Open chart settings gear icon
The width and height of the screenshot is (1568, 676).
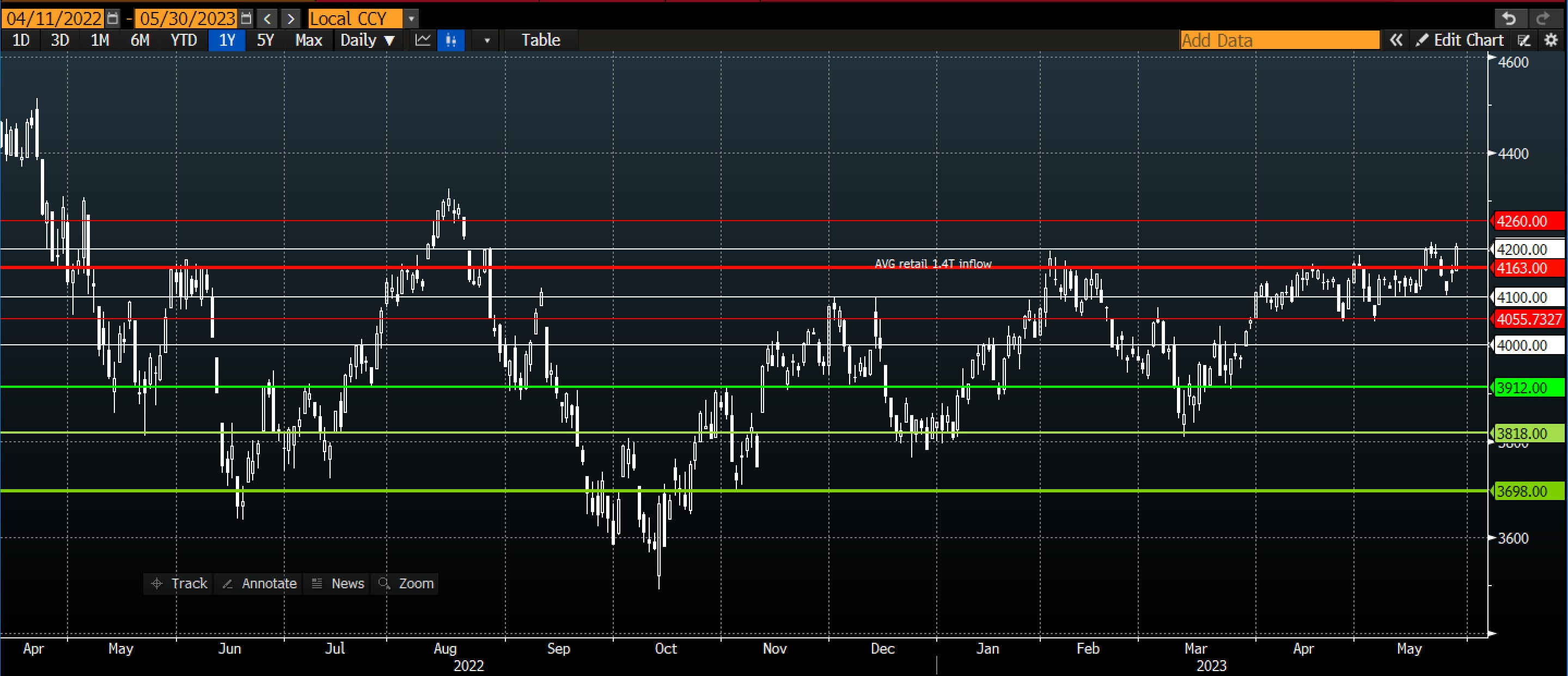[1551, 40]
